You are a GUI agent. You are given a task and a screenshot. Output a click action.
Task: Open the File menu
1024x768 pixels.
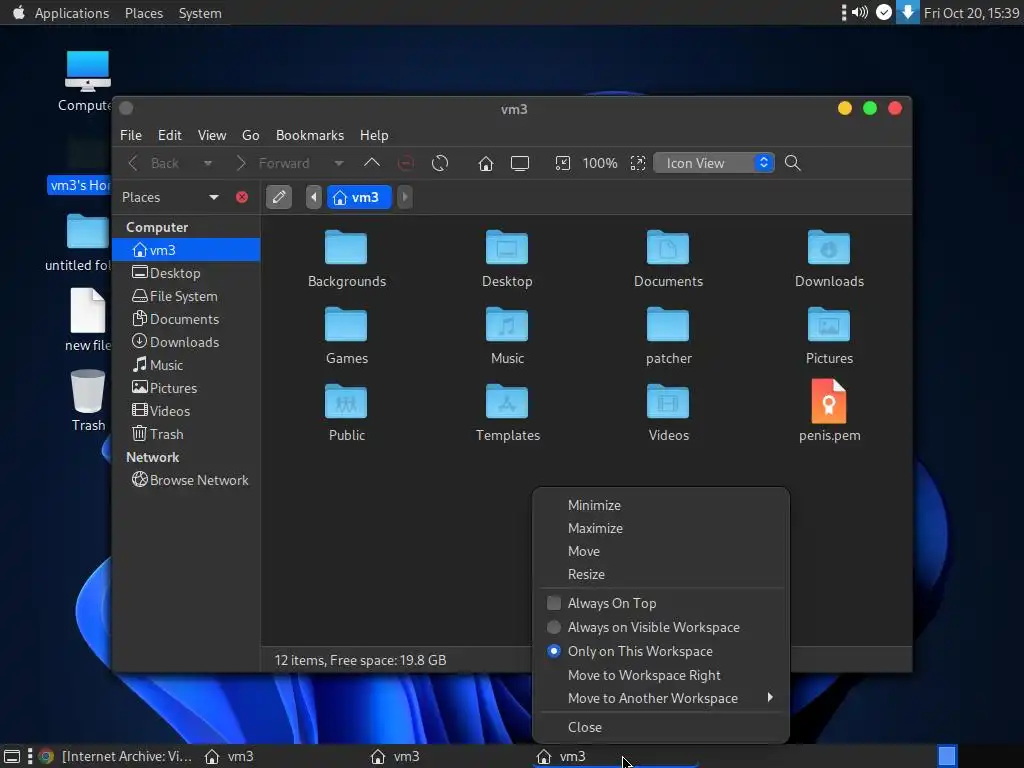(131, 135)
